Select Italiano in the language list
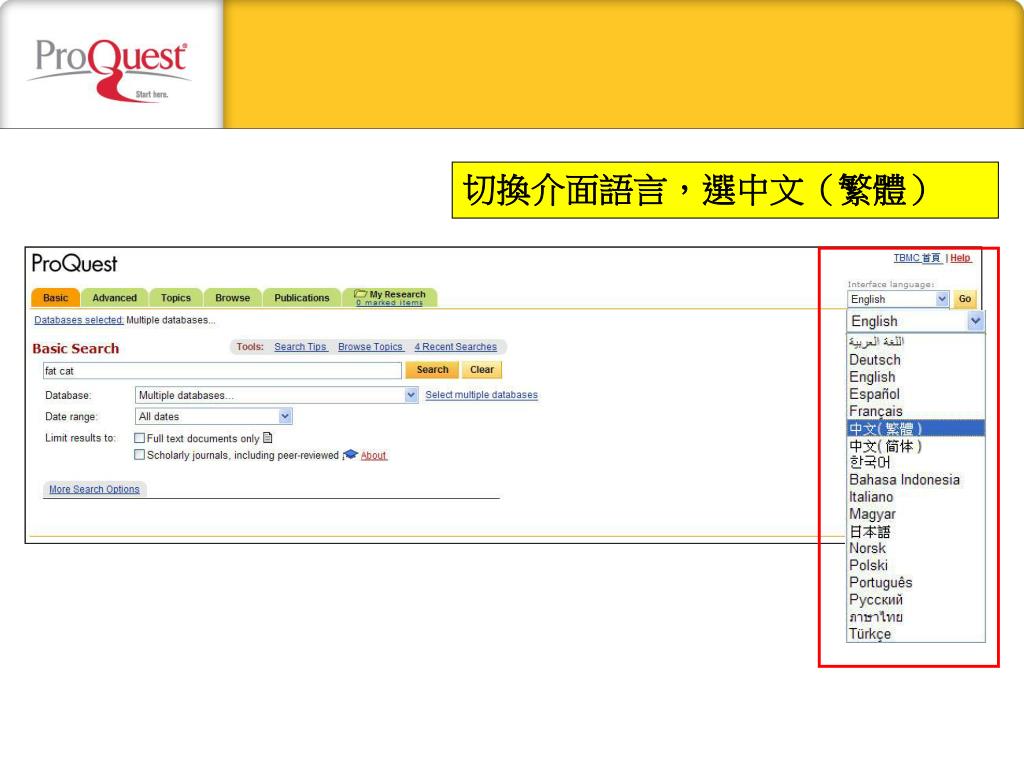 [916, 497]
